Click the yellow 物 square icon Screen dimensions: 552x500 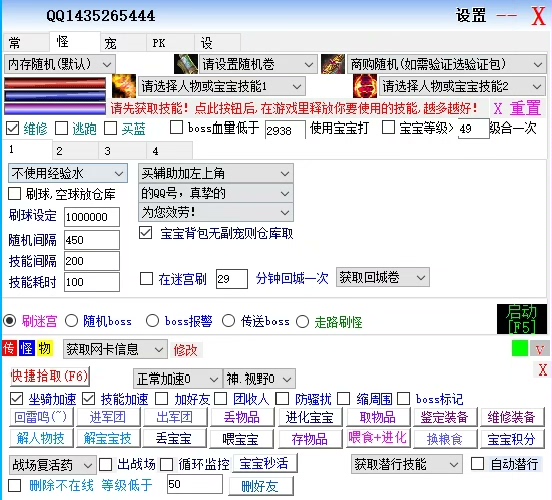pyautogui.click(x=45, y=348)
